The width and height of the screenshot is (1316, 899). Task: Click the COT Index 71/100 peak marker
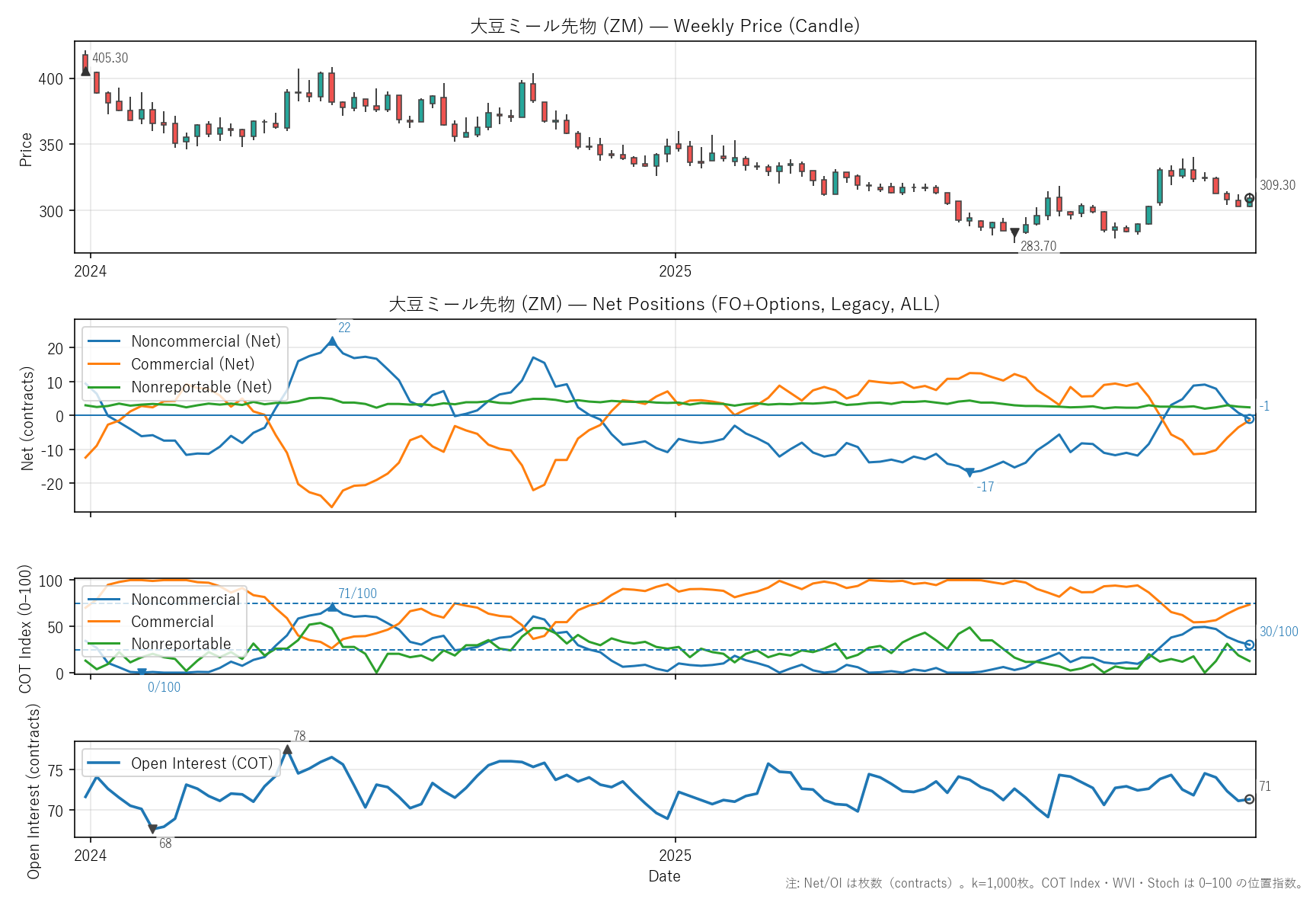click(x=332, y=607)
